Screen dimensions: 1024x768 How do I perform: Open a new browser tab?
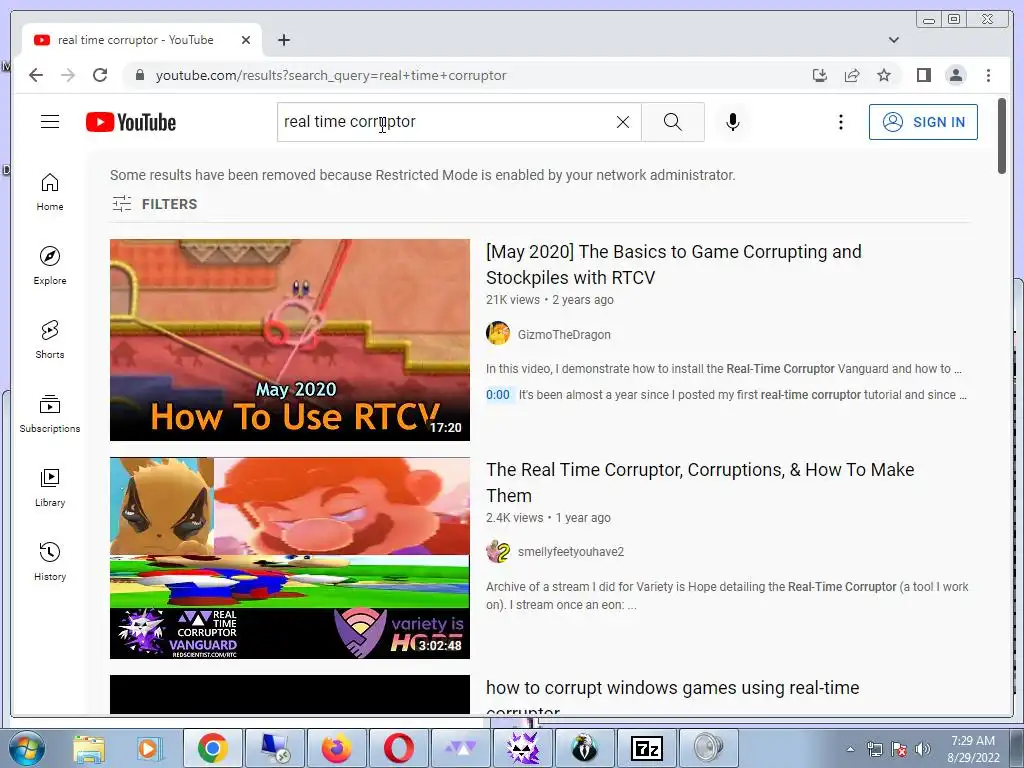283,40
